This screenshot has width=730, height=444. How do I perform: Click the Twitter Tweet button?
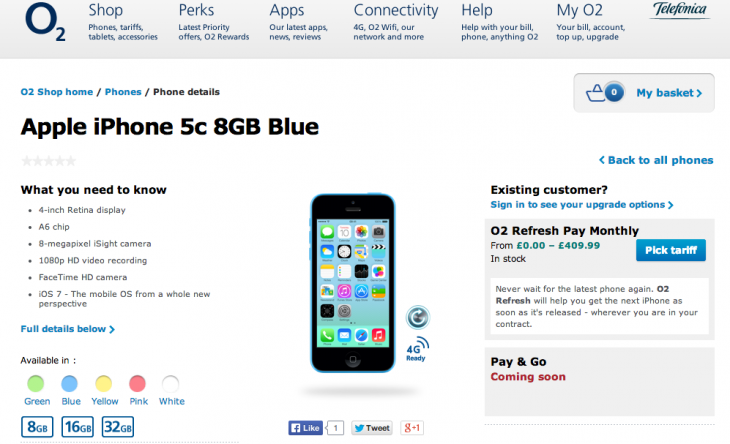tap(372, 428)
